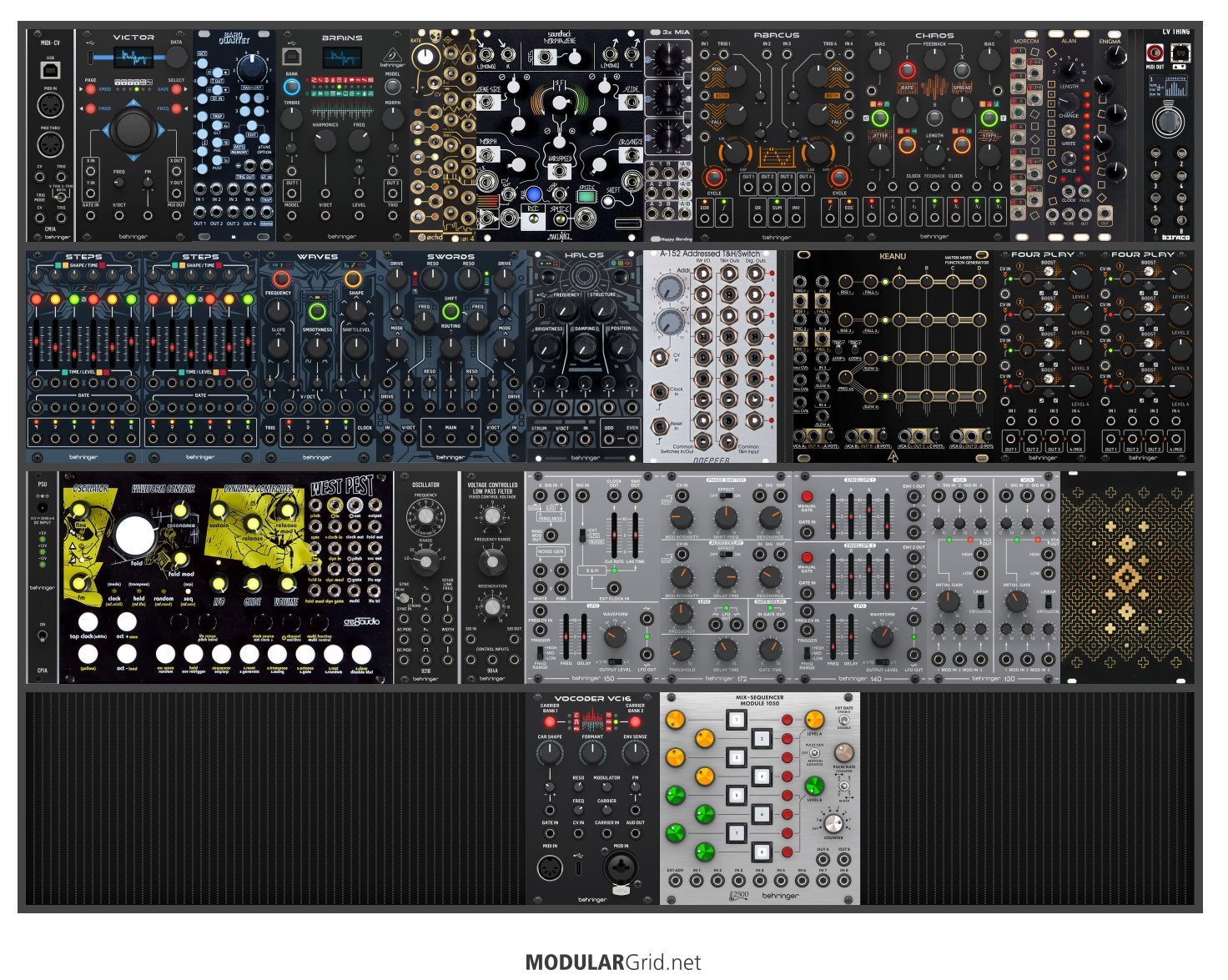This screenshot has height=980, width=1228.
Task: Click the MIDI THRU socket on MIDI-CV
Action: 50,144
